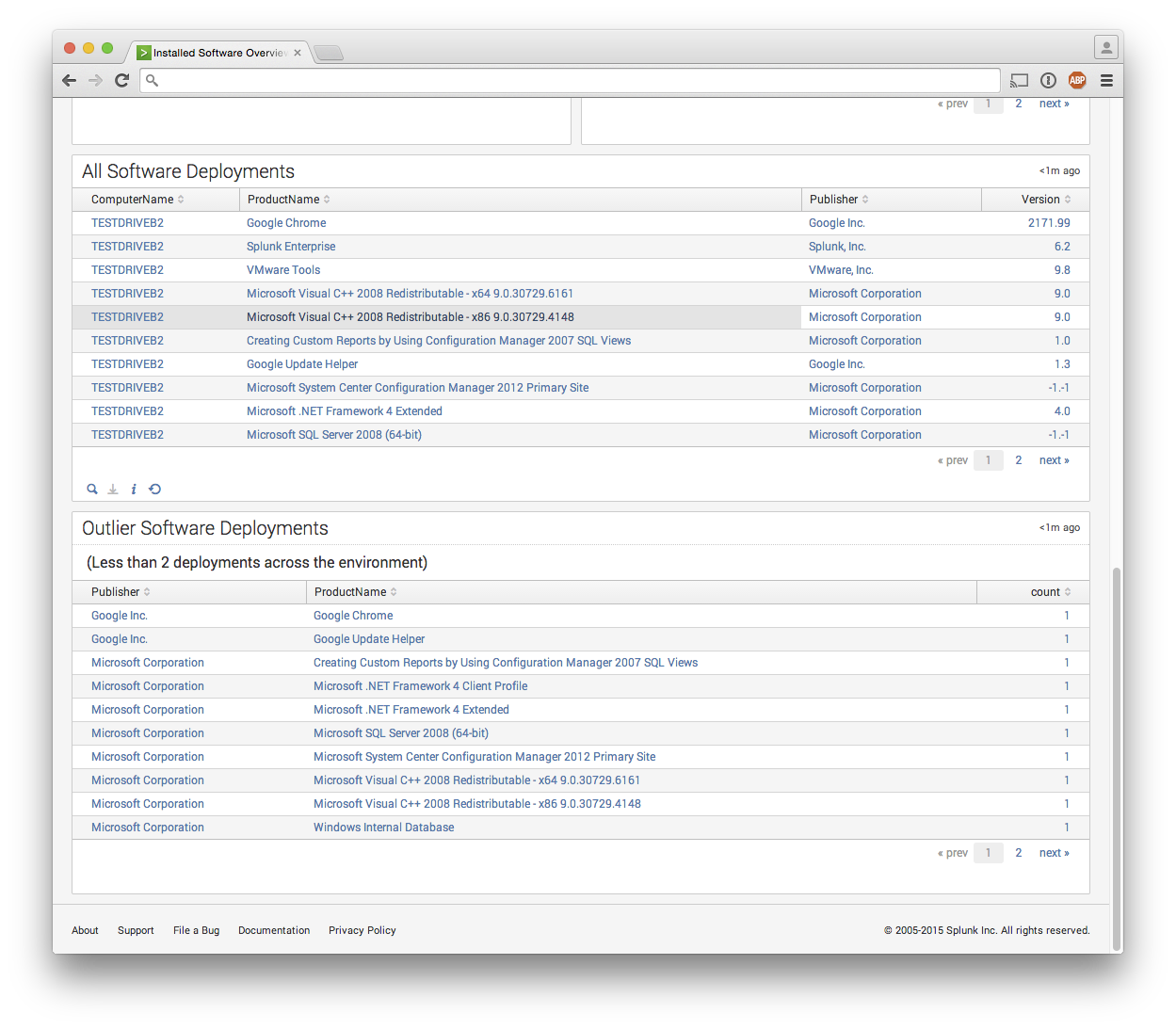The height and width of the screenshot is (1029, 1176).
Task: Click « prev under All Software Deployments
Action: click(953, 460)
